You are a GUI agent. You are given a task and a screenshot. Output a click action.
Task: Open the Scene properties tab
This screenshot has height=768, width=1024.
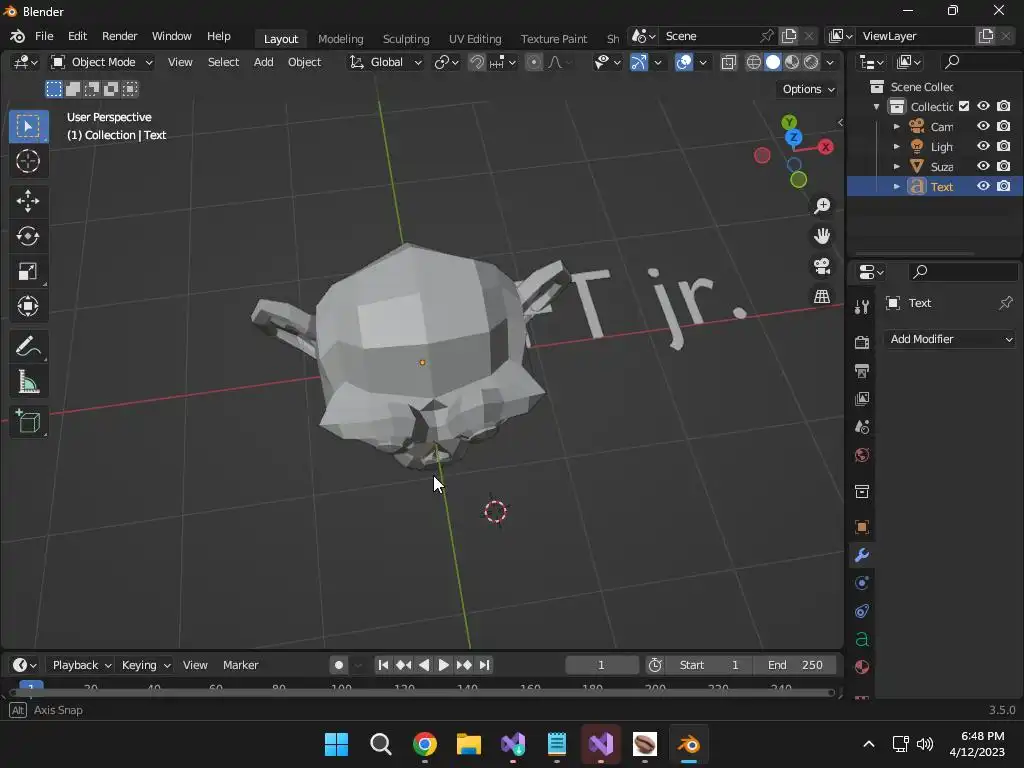[x=861, y=427]
